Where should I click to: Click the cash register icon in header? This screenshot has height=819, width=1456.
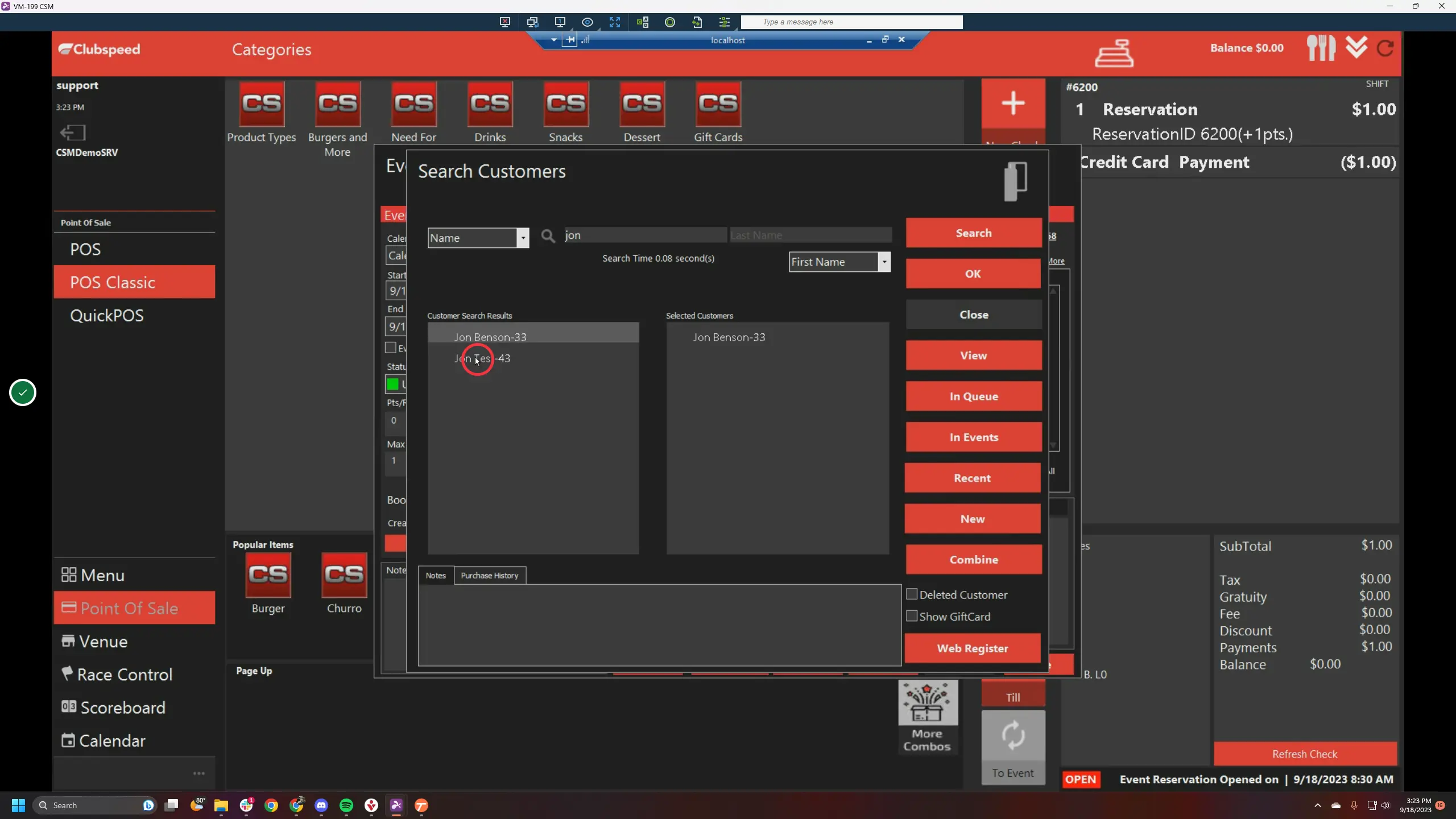tap(1114, 53)
